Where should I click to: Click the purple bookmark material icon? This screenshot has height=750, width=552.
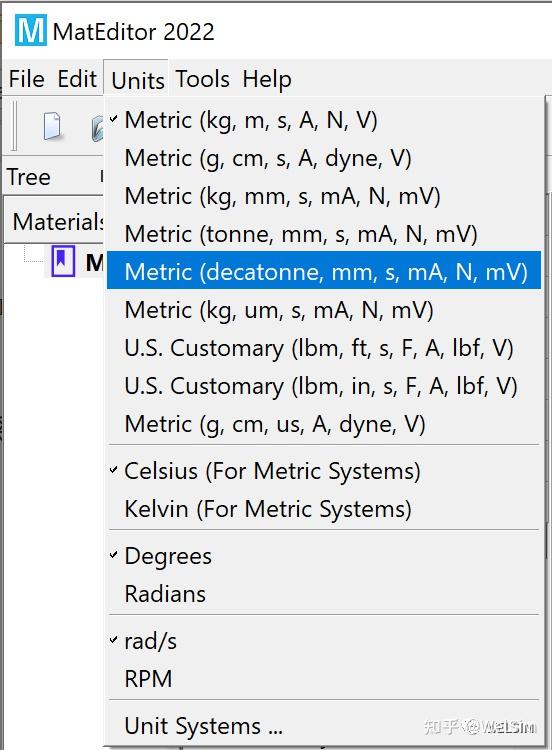tap(63, 261)
